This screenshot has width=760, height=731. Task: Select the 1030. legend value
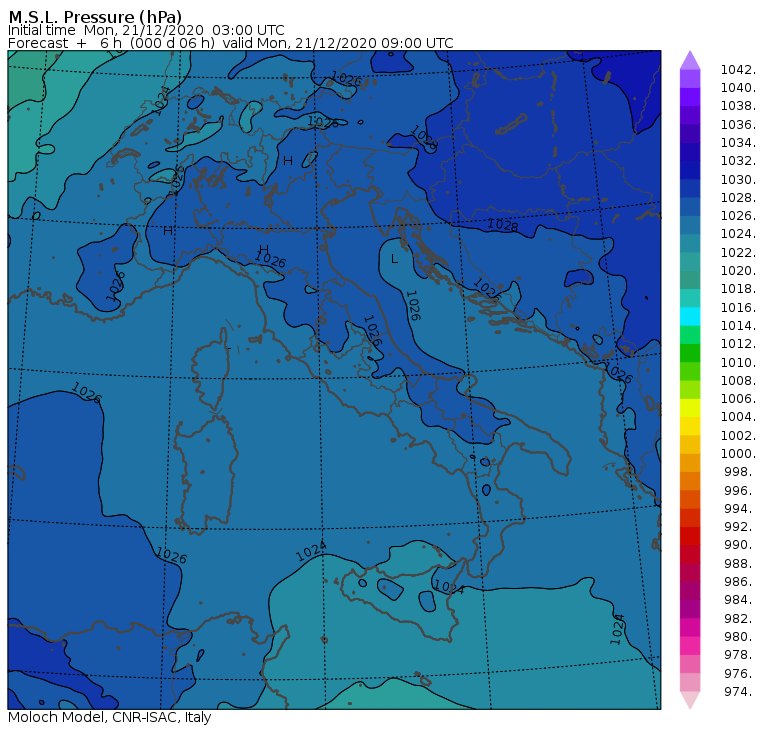(x=738, y=179)
